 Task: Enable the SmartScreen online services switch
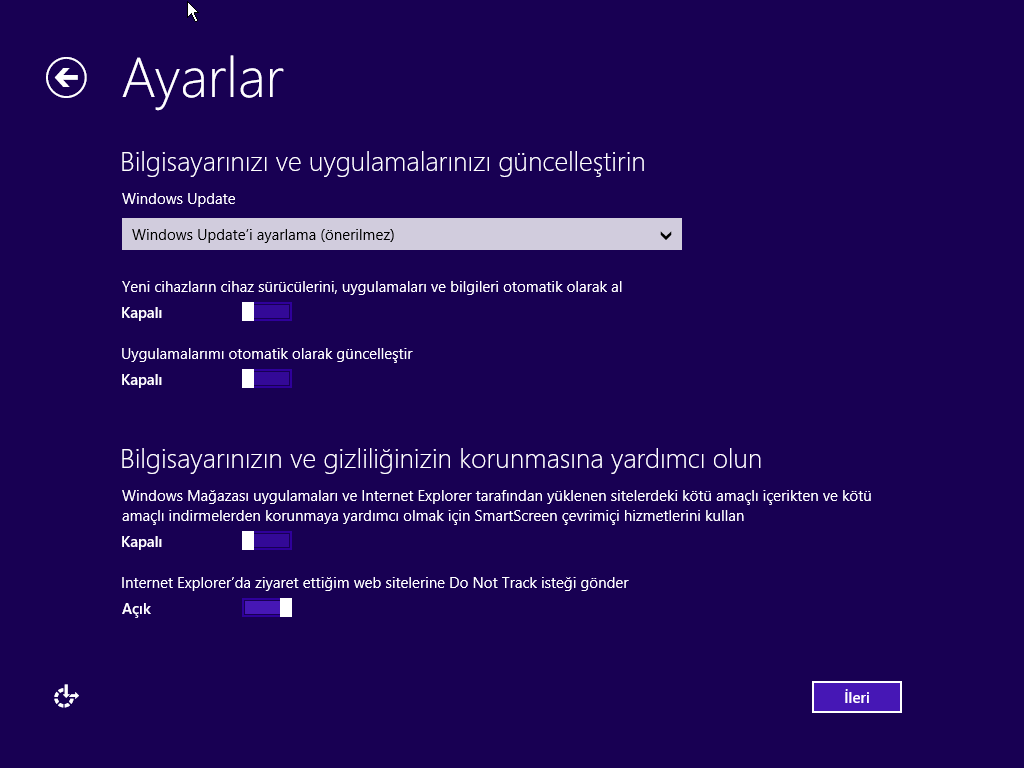pyautogui.click(x=266, y=541)
